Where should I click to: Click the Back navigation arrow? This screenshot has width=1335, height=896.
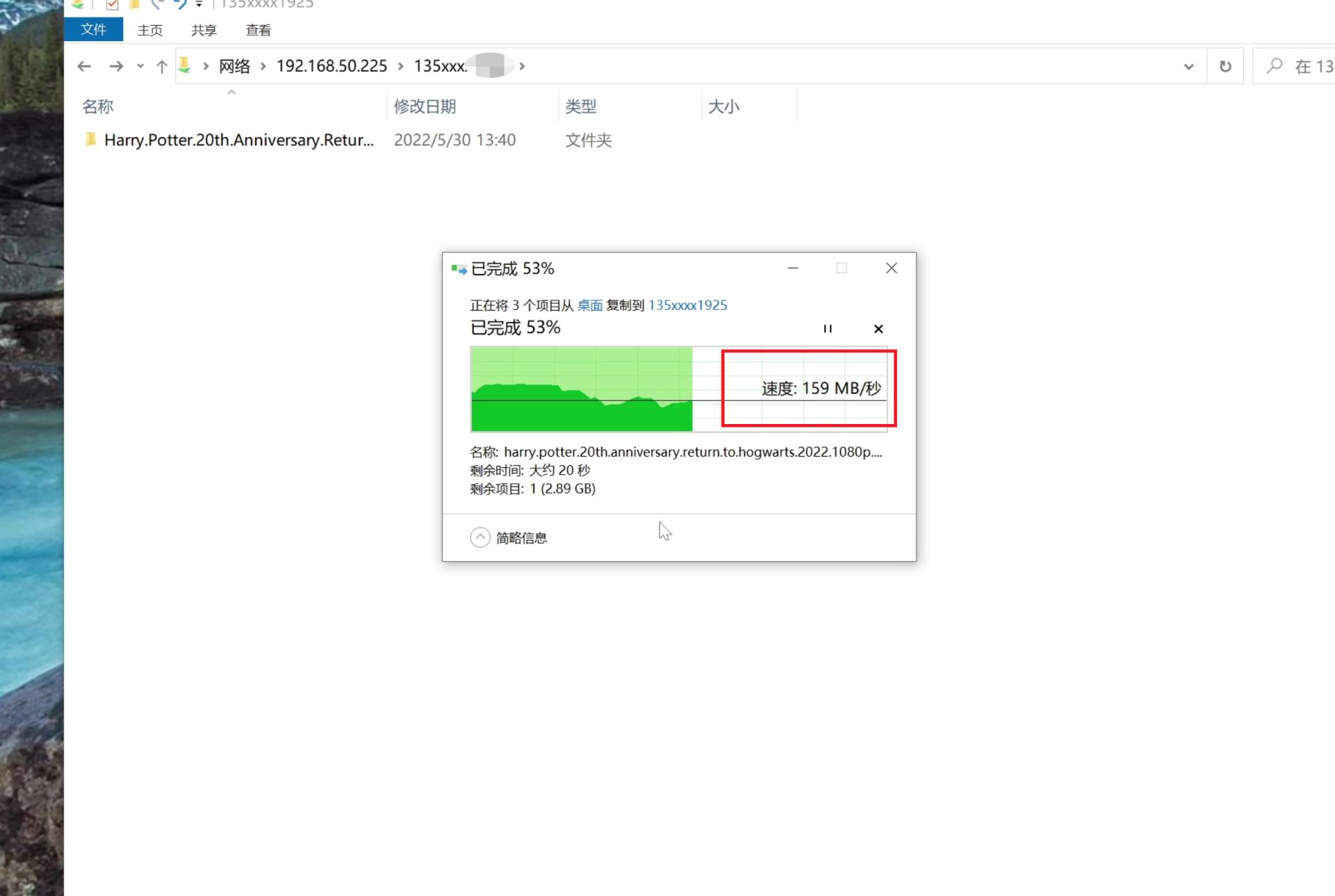pos(83,66)
